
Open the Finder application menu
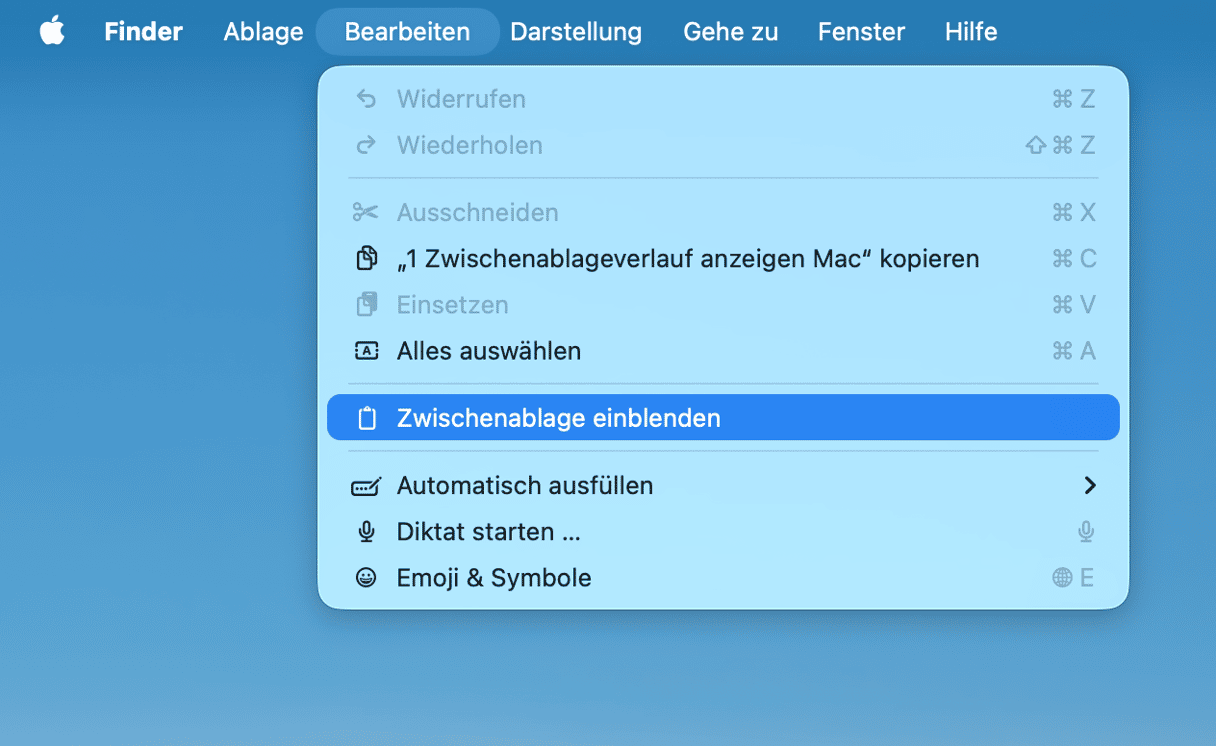pyautogui.click(x=143, y=32)
